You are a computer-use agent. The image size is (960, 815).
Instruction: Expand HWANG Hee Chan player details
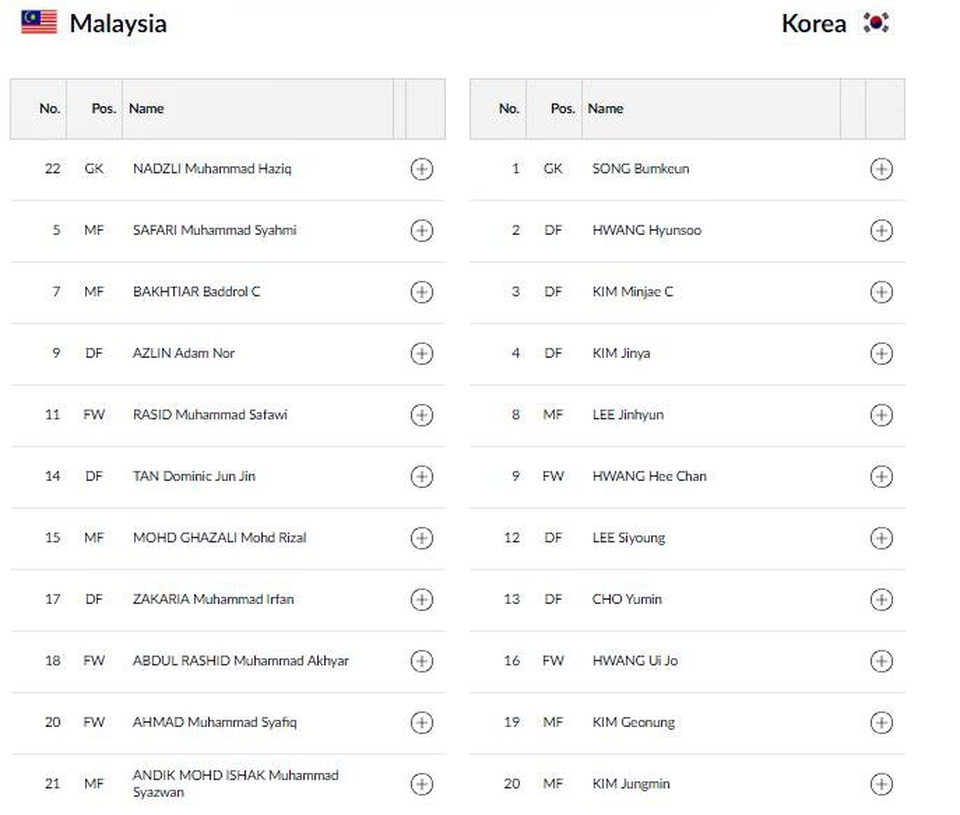tap(881, 477)
